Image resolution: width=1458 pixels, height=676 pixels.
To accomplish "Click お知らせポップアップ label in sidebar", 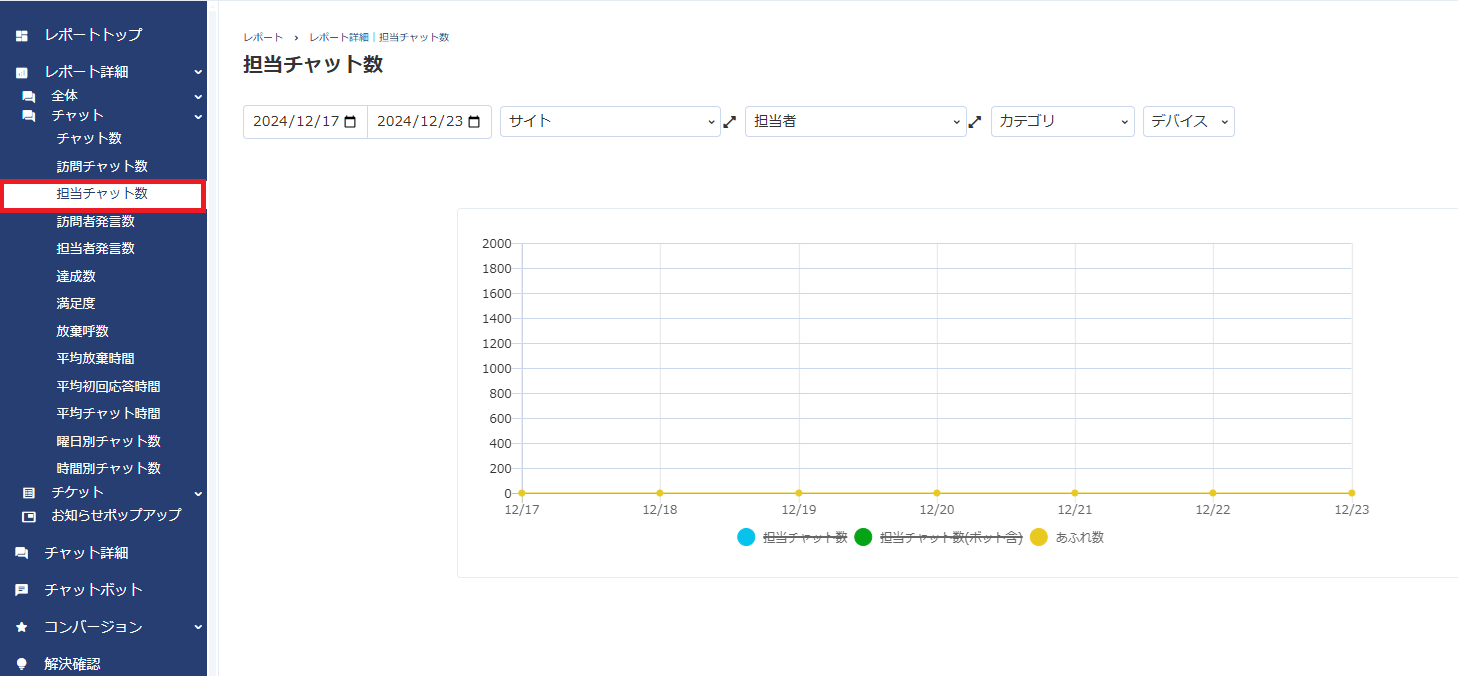I will (x=116, y=516).
